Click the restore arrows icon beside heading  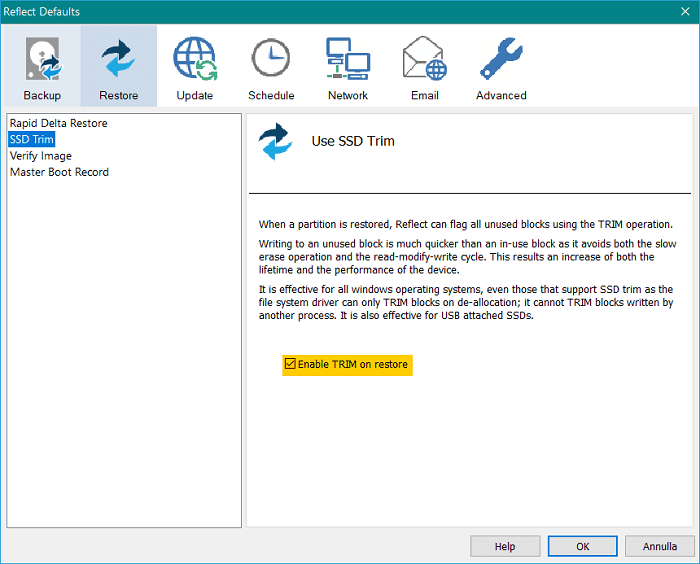[275, 141]
